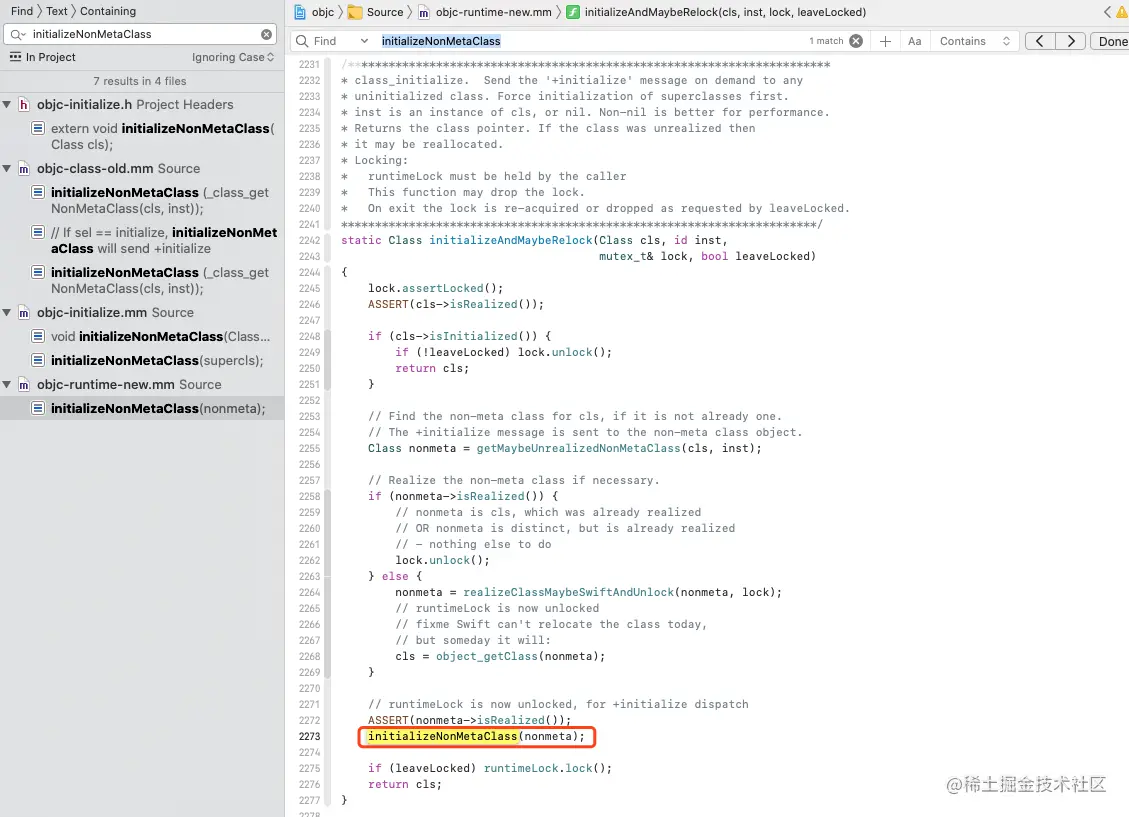Click runtimeLock.lock() on line 2275
1129x817 pixels.
point(547,768)
